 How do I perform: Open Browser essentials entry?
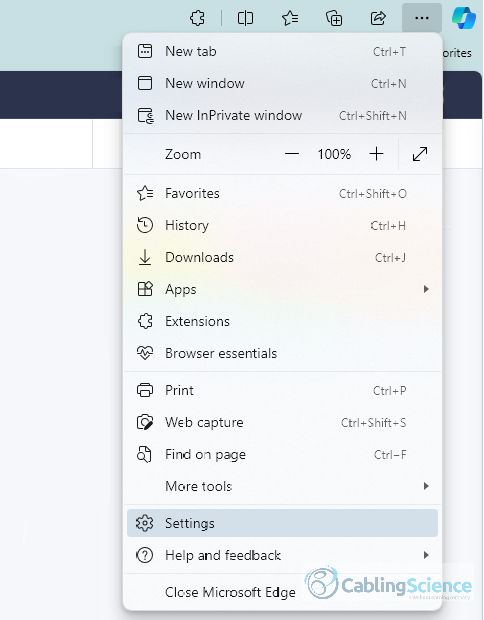(282, 353)
